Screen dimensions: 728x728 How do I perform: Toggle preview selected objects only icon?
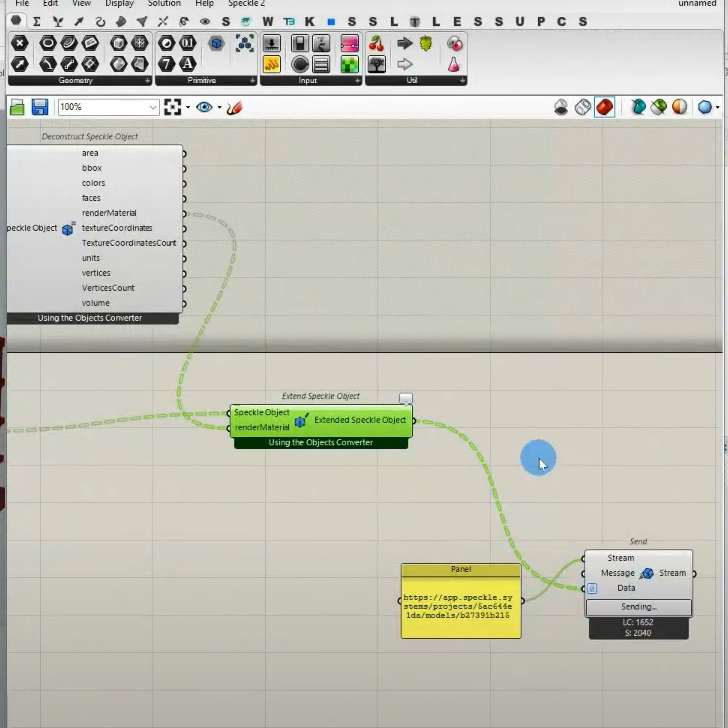pyautogui.click(x=638, y=107)
